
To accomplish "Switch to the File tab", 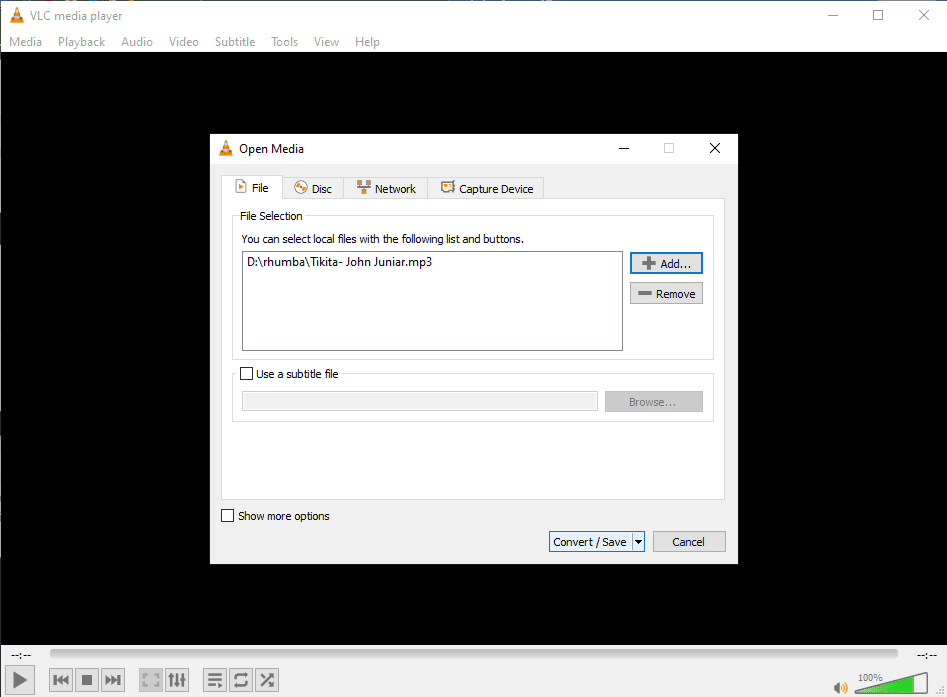I will pyautogui.click(x=252, y=188).
